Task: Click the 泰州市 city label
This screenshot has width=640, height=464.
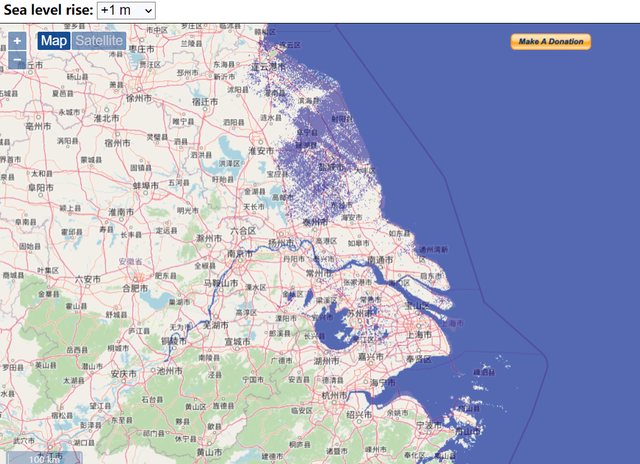Action: pos(316,222)
